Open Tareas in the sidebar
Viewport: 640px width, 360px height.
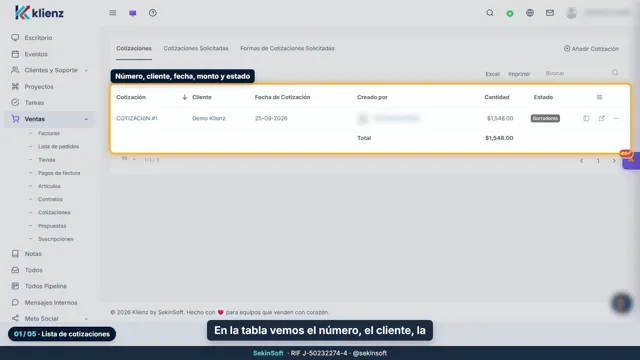click(34, 102)
